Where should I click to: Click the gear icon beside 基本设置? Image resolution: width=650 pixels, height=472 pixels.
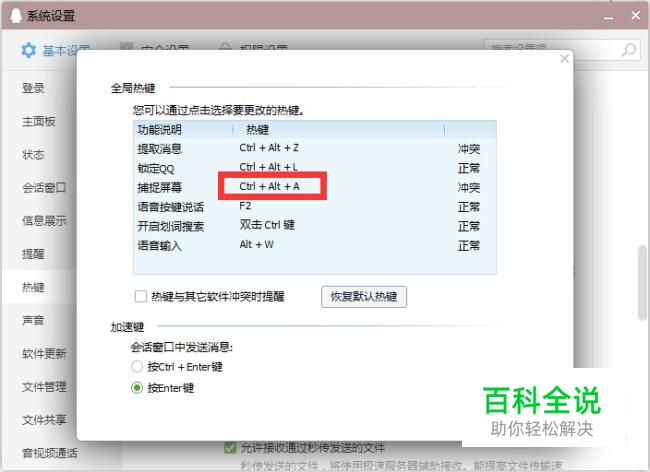(29, 51)
